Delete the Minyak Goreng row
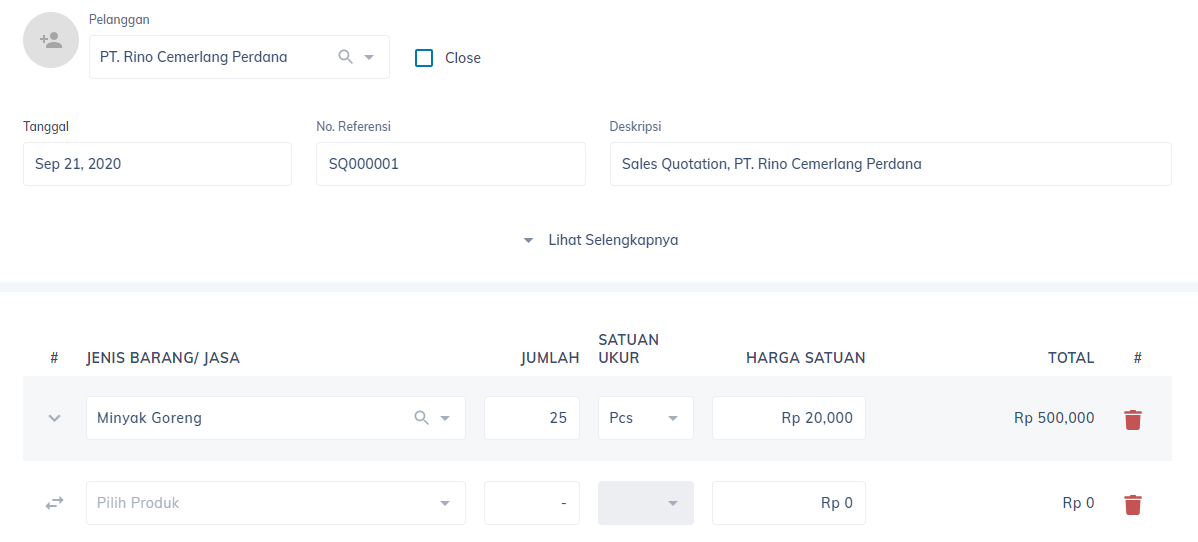1198x542 pixels. pyautogui.click(x=1132, y=419)
